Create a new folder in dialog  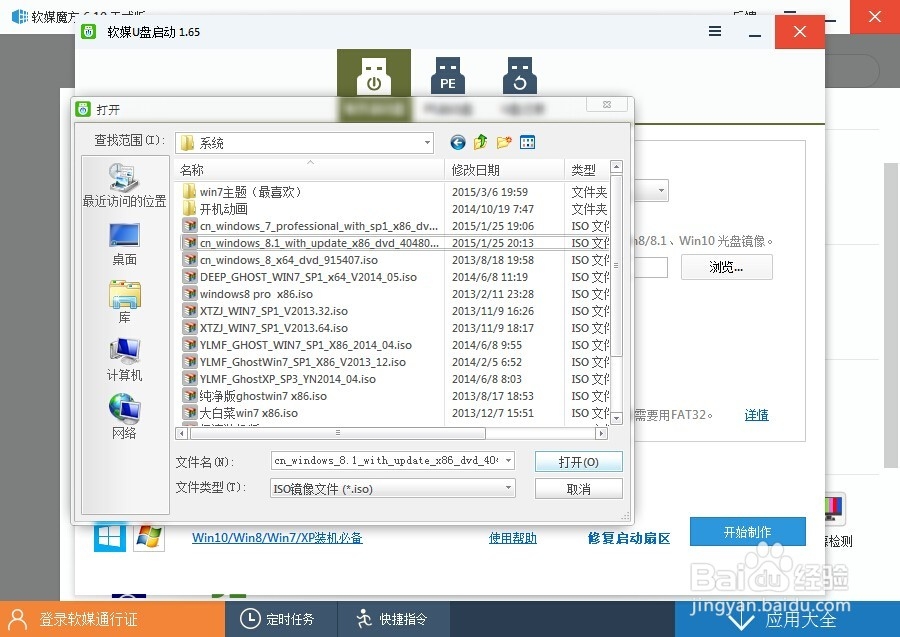tap(504, 142)
